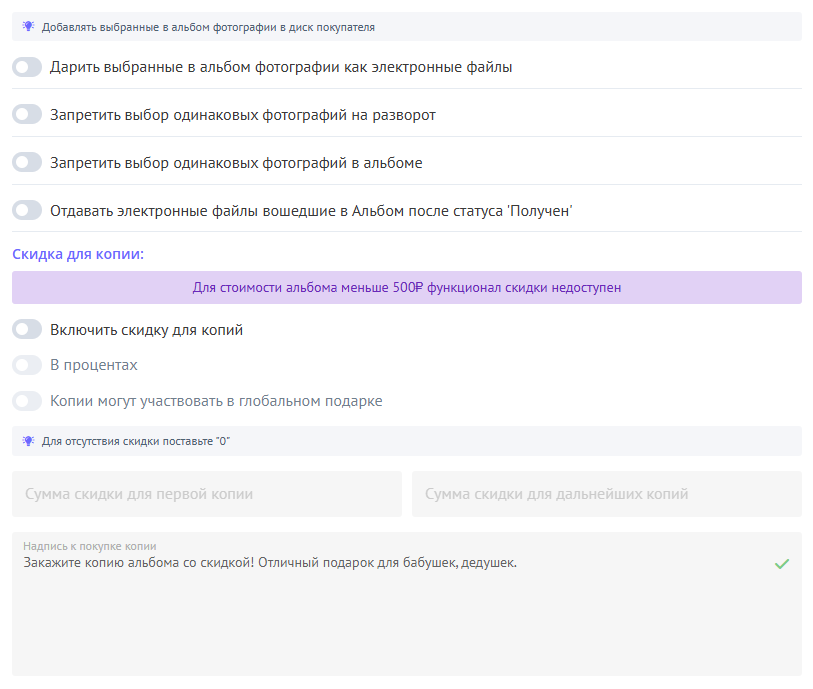
Task: Click the 'Скидка для копии:' section heading
Action: click(78, 254)
